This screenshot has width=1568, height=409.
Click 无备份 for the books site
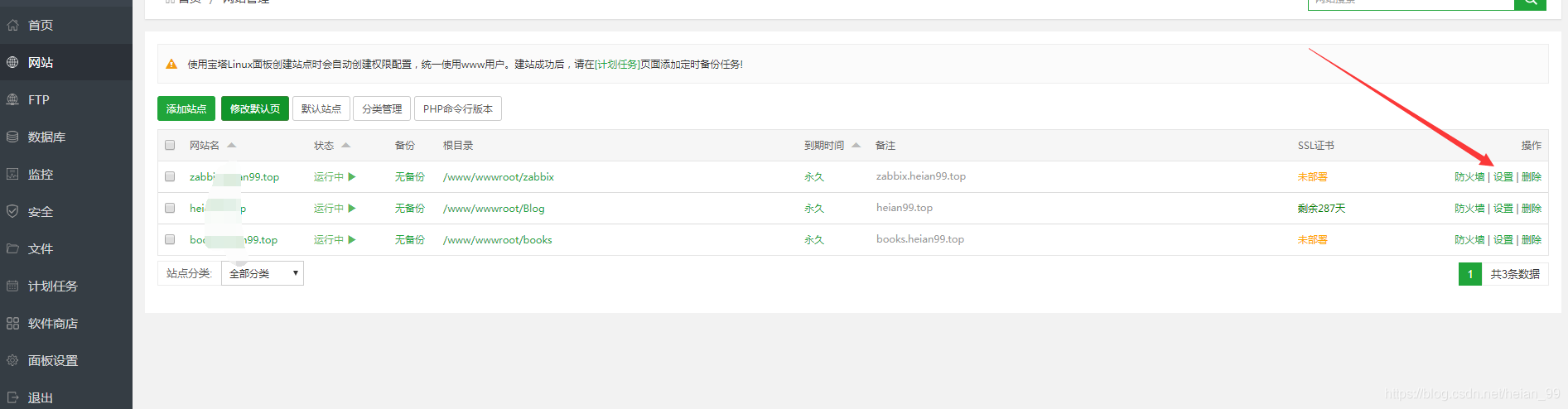(x=410, y=239)
